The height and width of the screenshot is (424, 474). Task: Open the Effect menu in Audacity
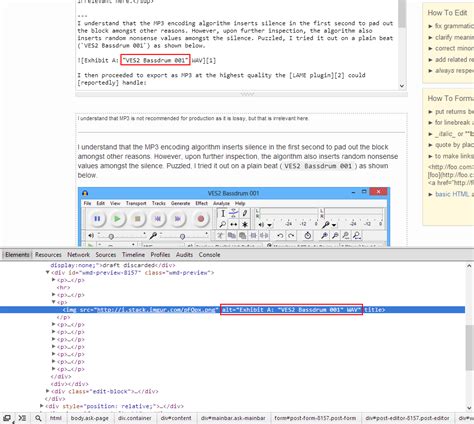pos(201,203)
